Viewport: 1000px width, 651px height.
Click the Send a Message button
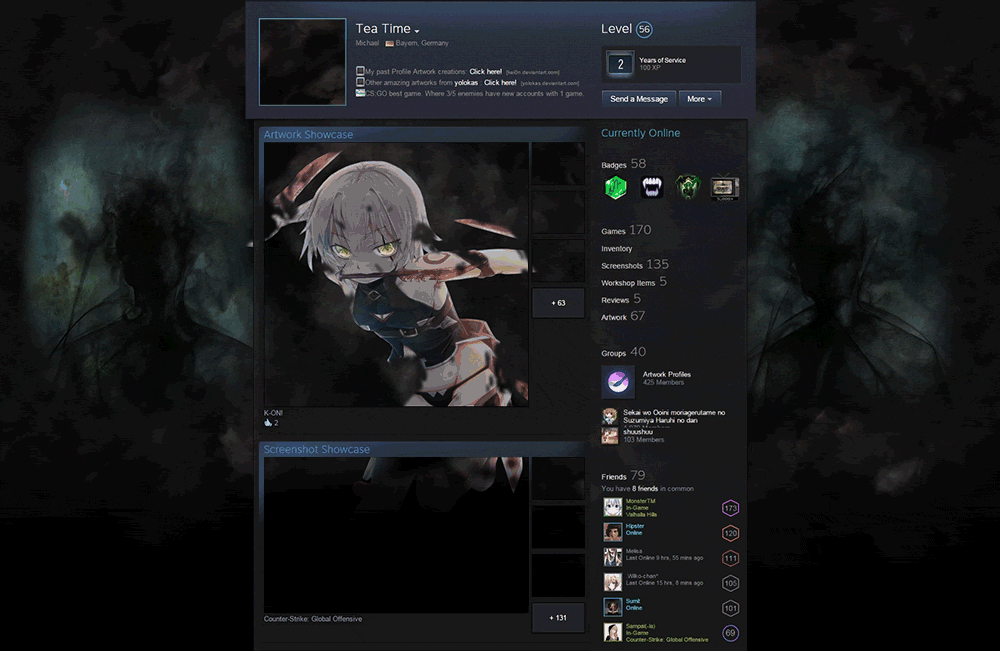click(x=638, y=99)
